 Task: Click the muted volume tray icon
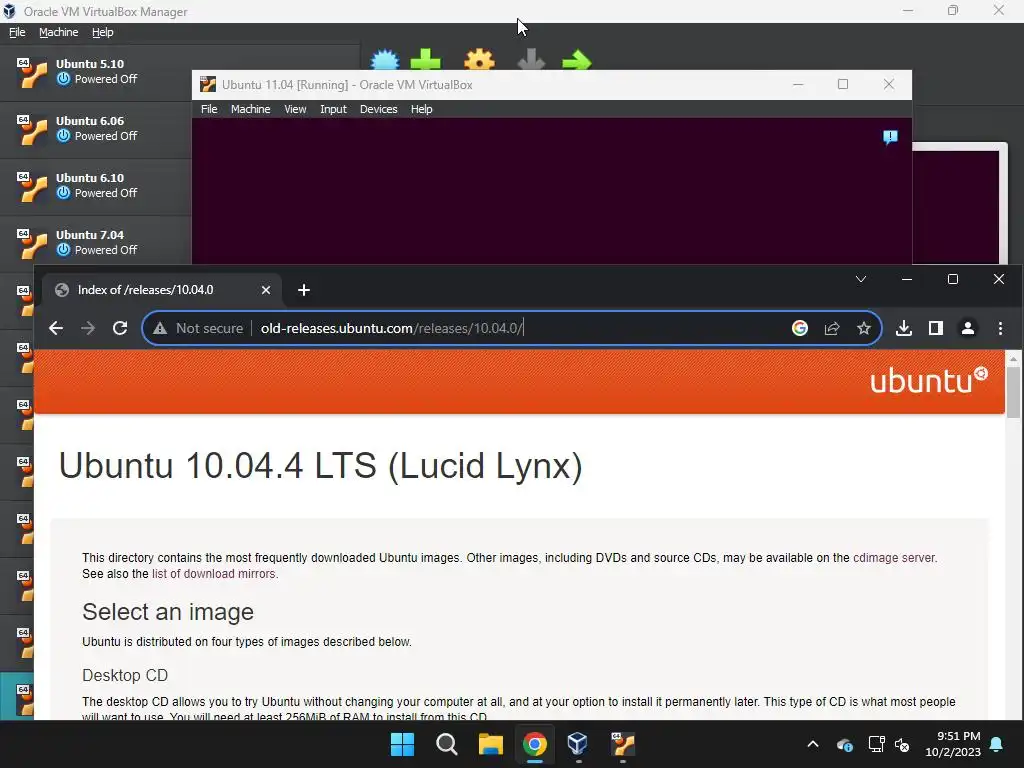tap(903, 744)
